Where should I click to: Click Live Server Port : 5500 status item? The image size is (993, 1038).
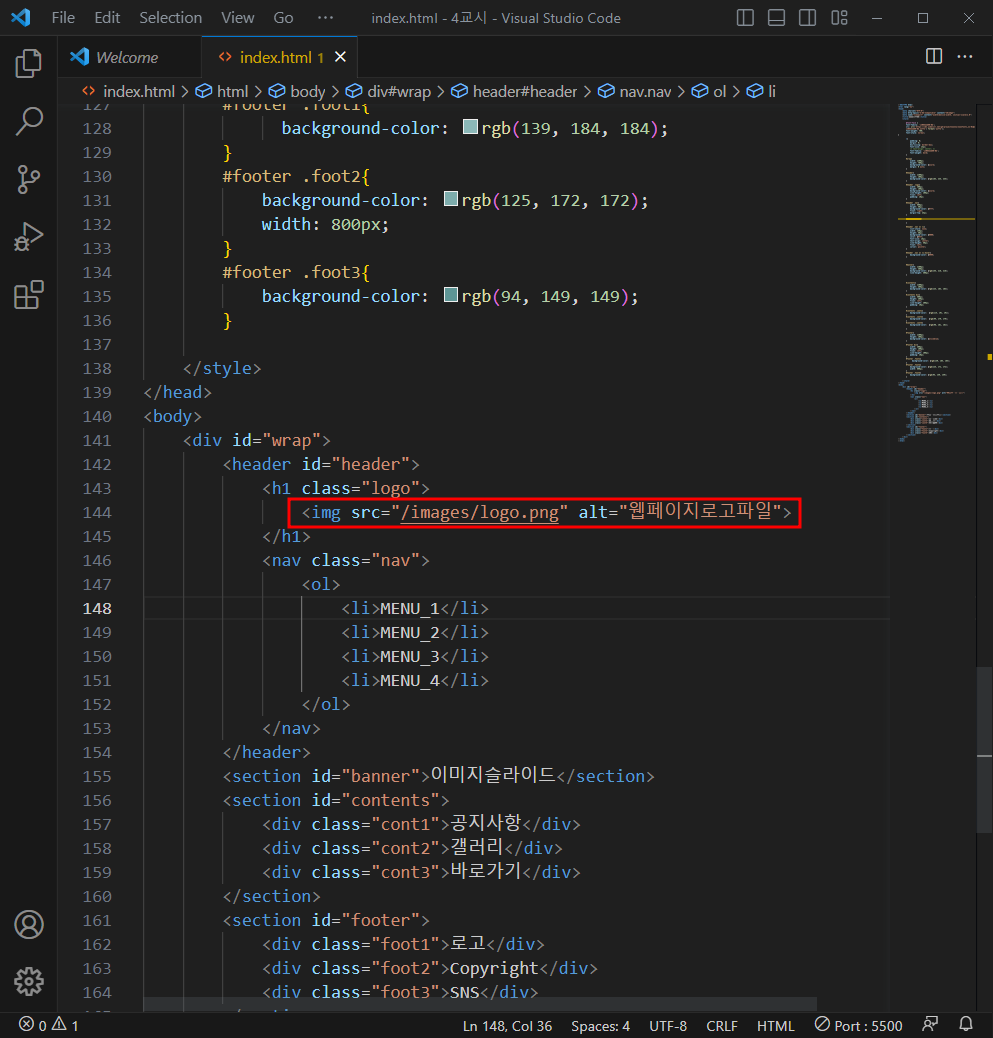click(x=859, y=1025)
